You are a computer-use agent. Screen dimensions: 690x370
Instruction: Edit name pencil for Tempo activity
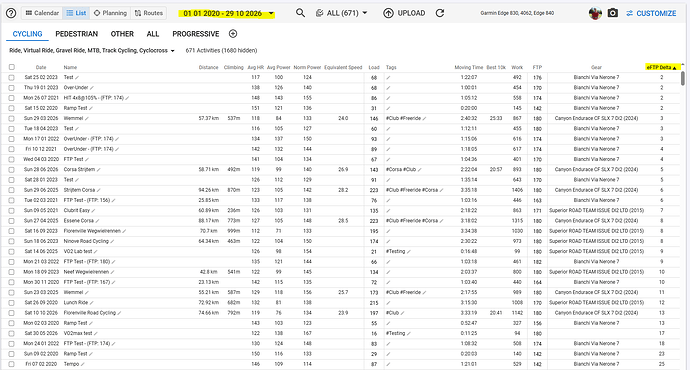[83, 364]
